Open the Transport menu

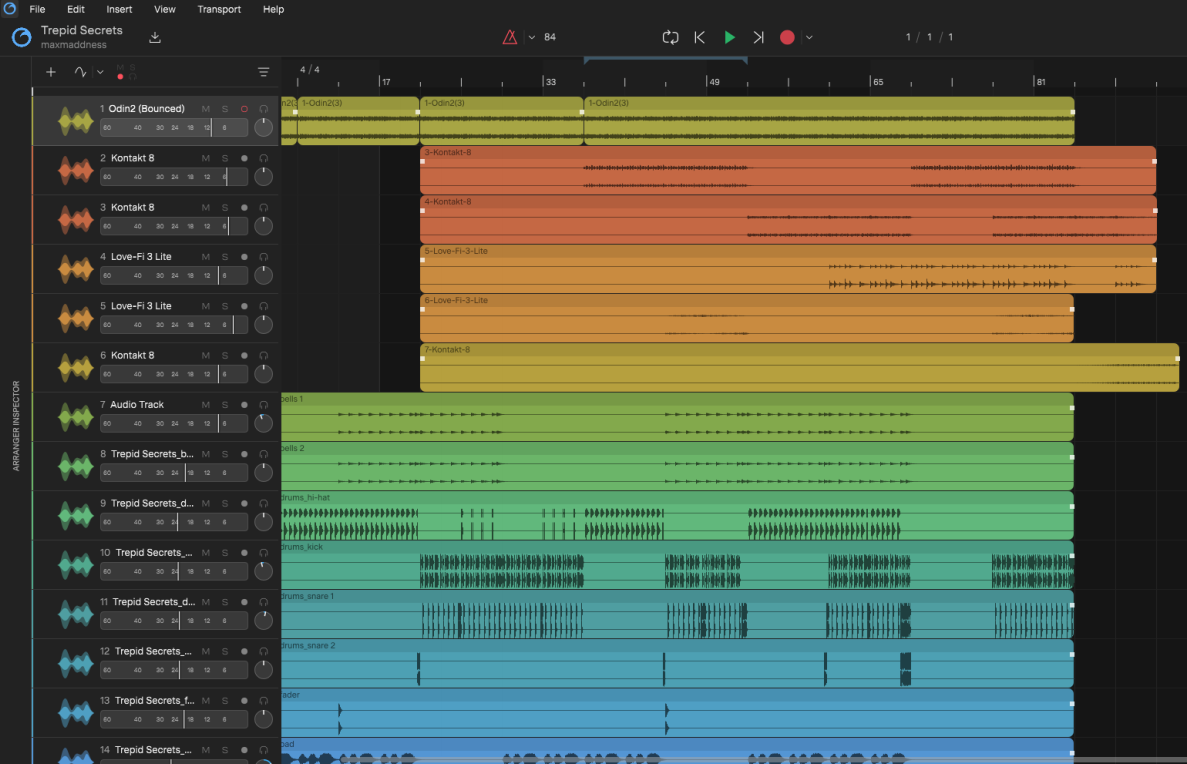click(x=219, y=9)
